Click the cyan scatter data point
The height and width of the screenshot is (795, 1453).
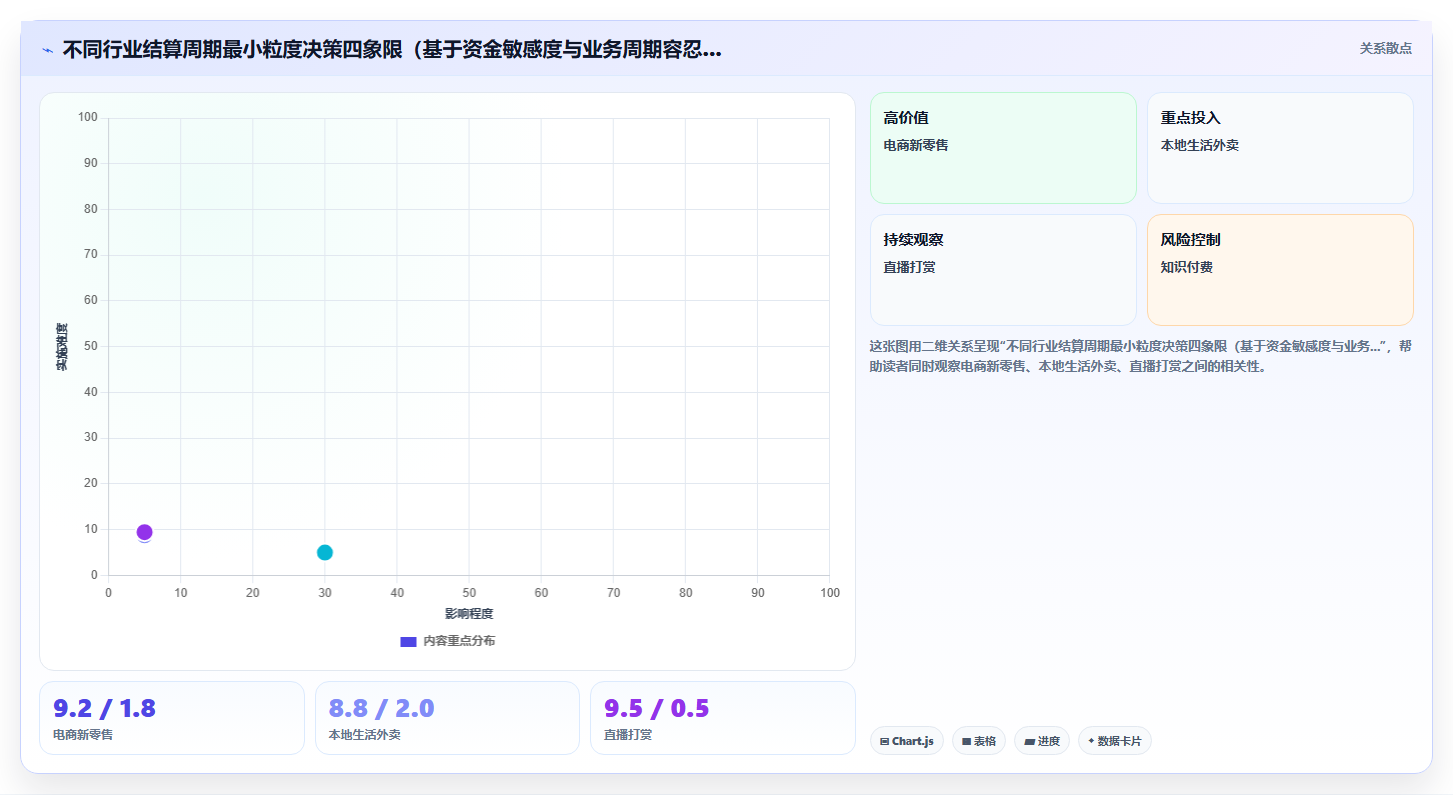(325, 552)
